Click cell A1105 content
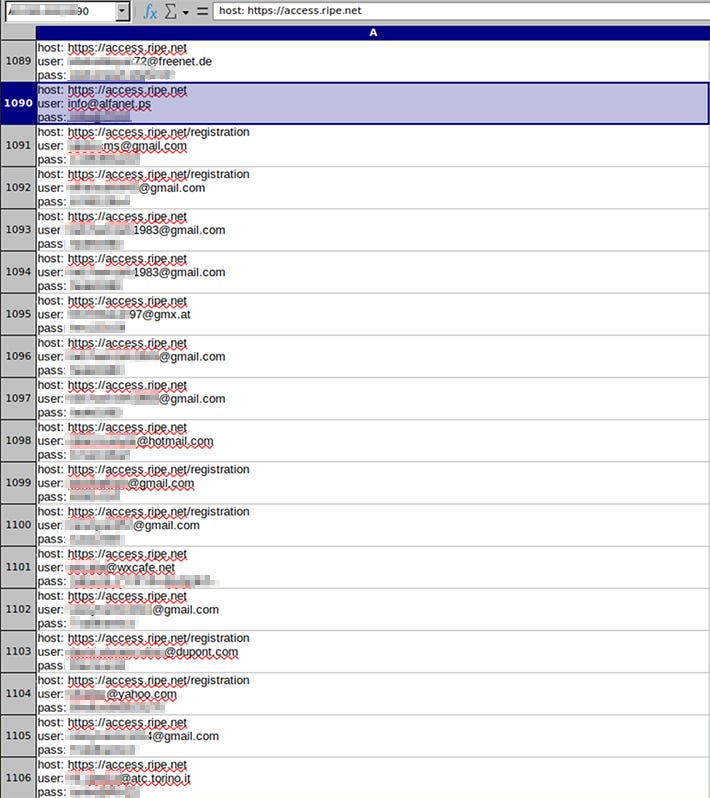The width and height of the screenshot is (710, 798). click(x=373, y=736)
